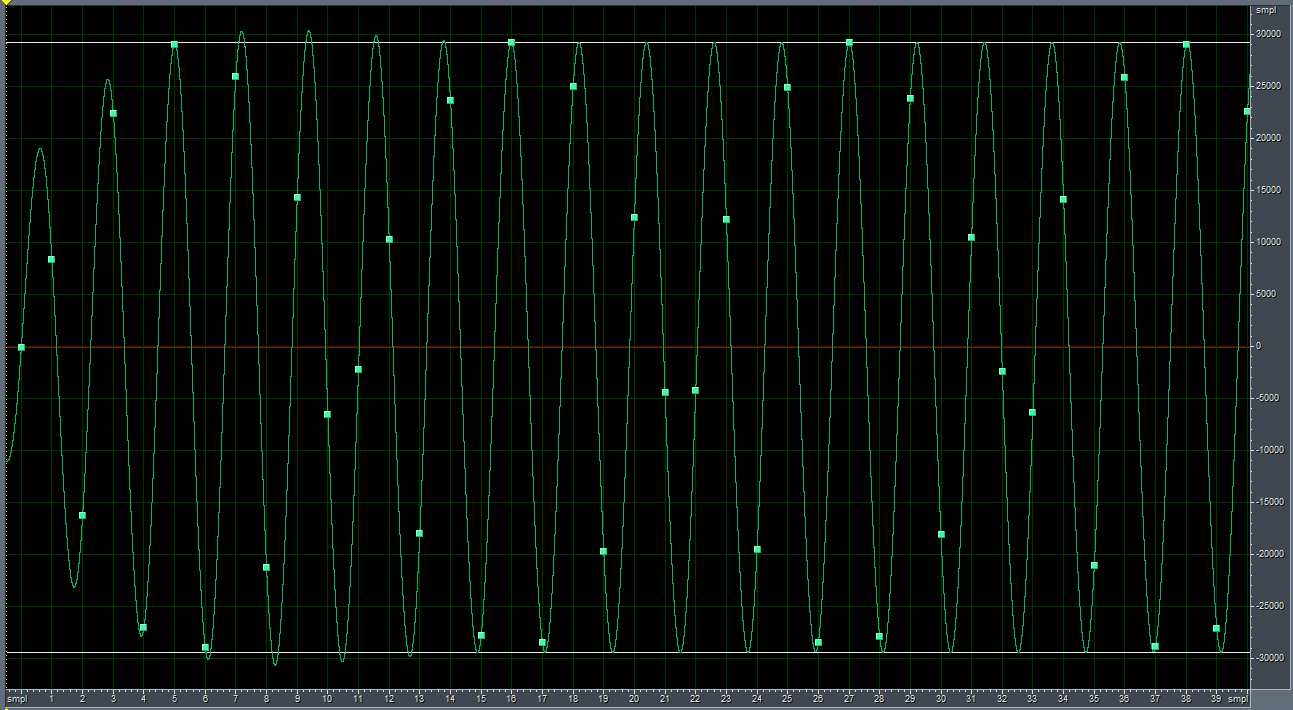Grab the peak sample point at sample 38
Image resolution: width=1293 pixels, height=710 pixels.
[x=1186, y=44]
